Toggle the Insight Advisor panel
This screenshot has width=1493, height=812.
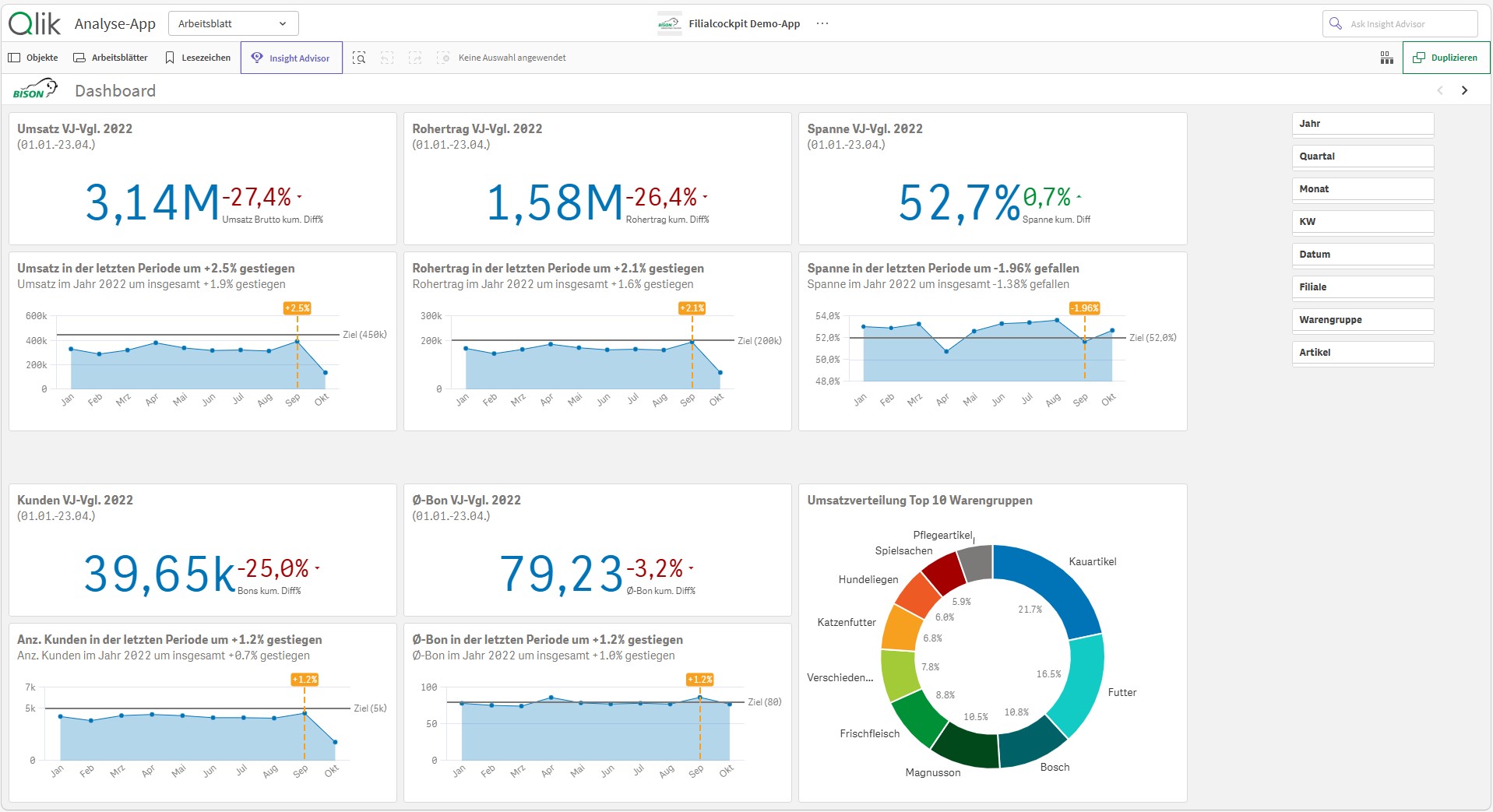(x=291, y=58)
